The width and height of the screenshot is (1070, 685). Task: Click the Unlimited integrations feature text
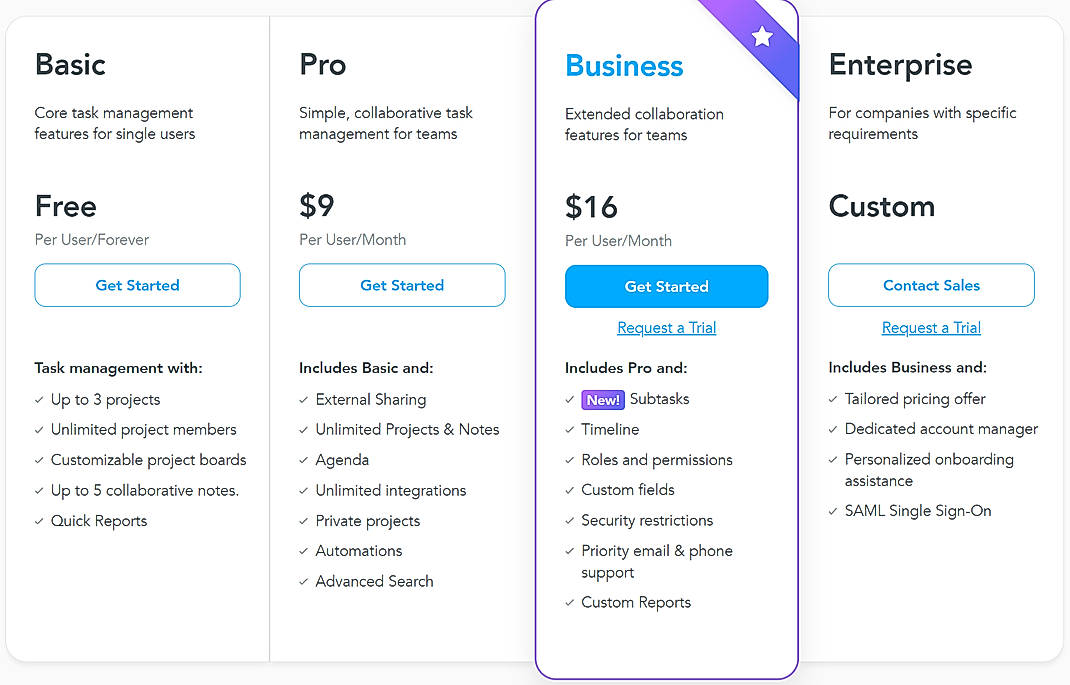pos(391,490)
